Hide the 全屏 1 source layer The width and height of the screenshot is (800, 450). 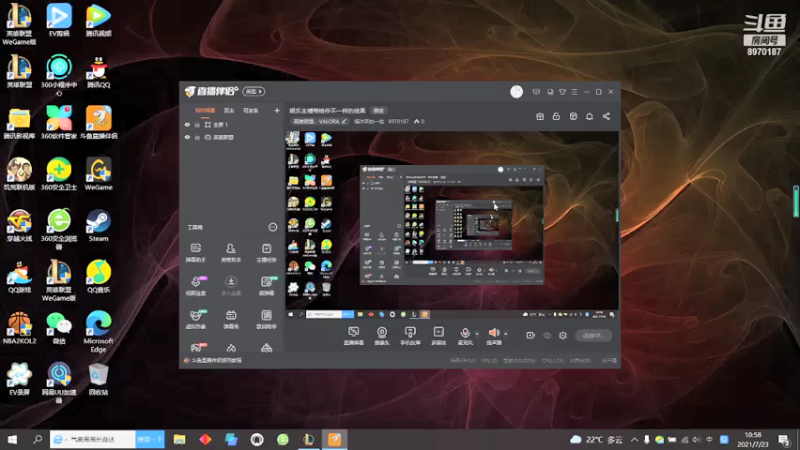(x=187, y=124)
